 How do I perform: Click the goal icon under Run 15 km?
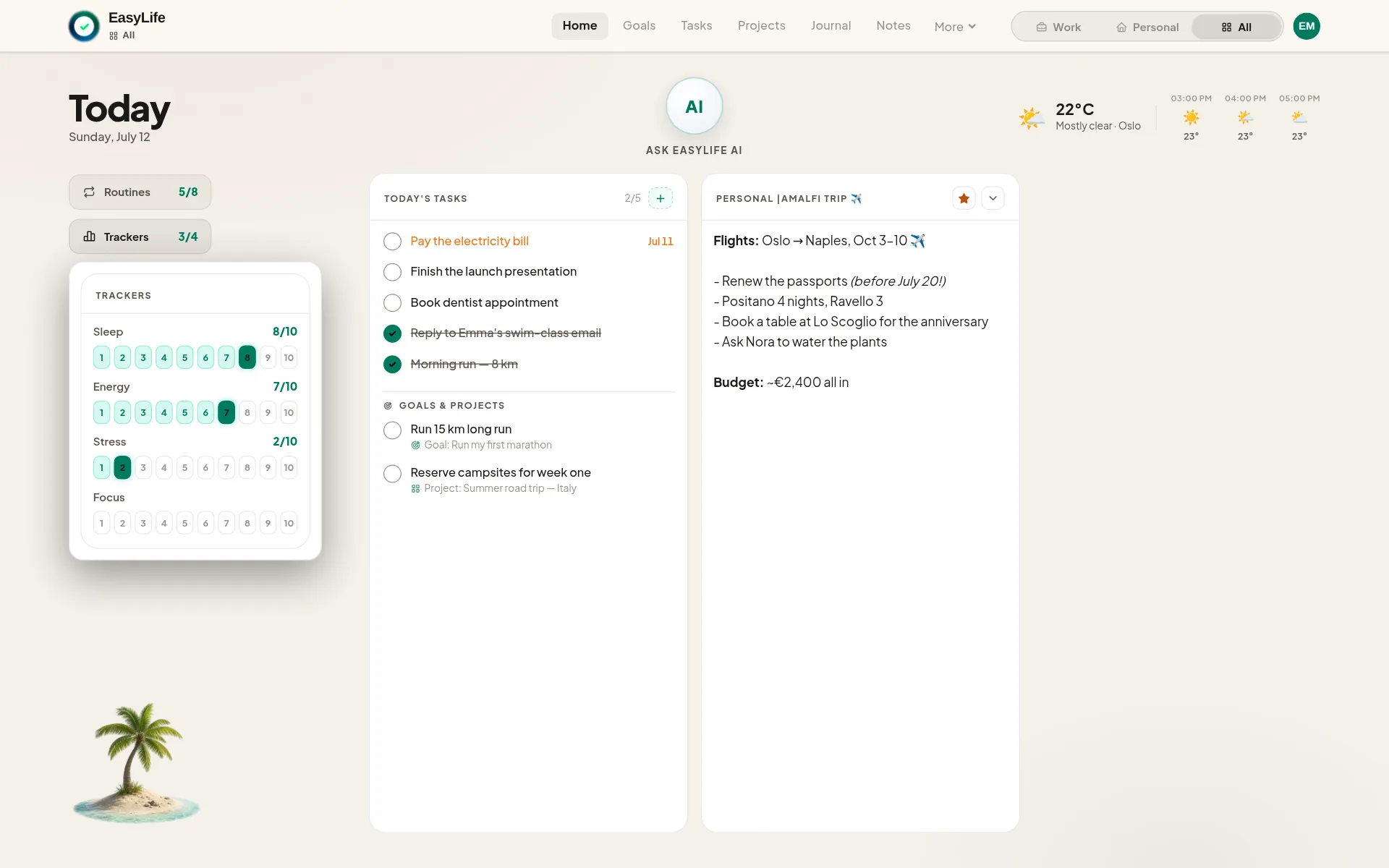pos(415,445)
